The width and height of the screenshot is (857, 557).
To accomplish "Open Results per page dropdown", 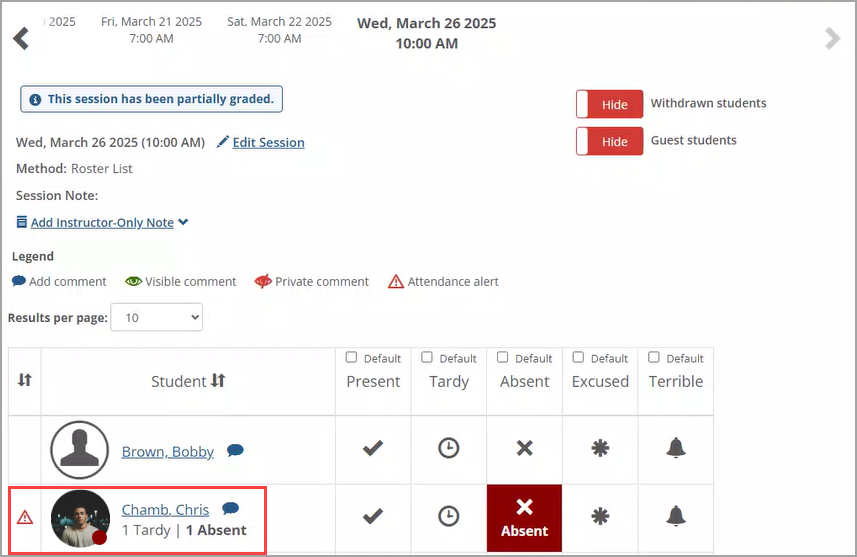I will click(x=157, y=317).
